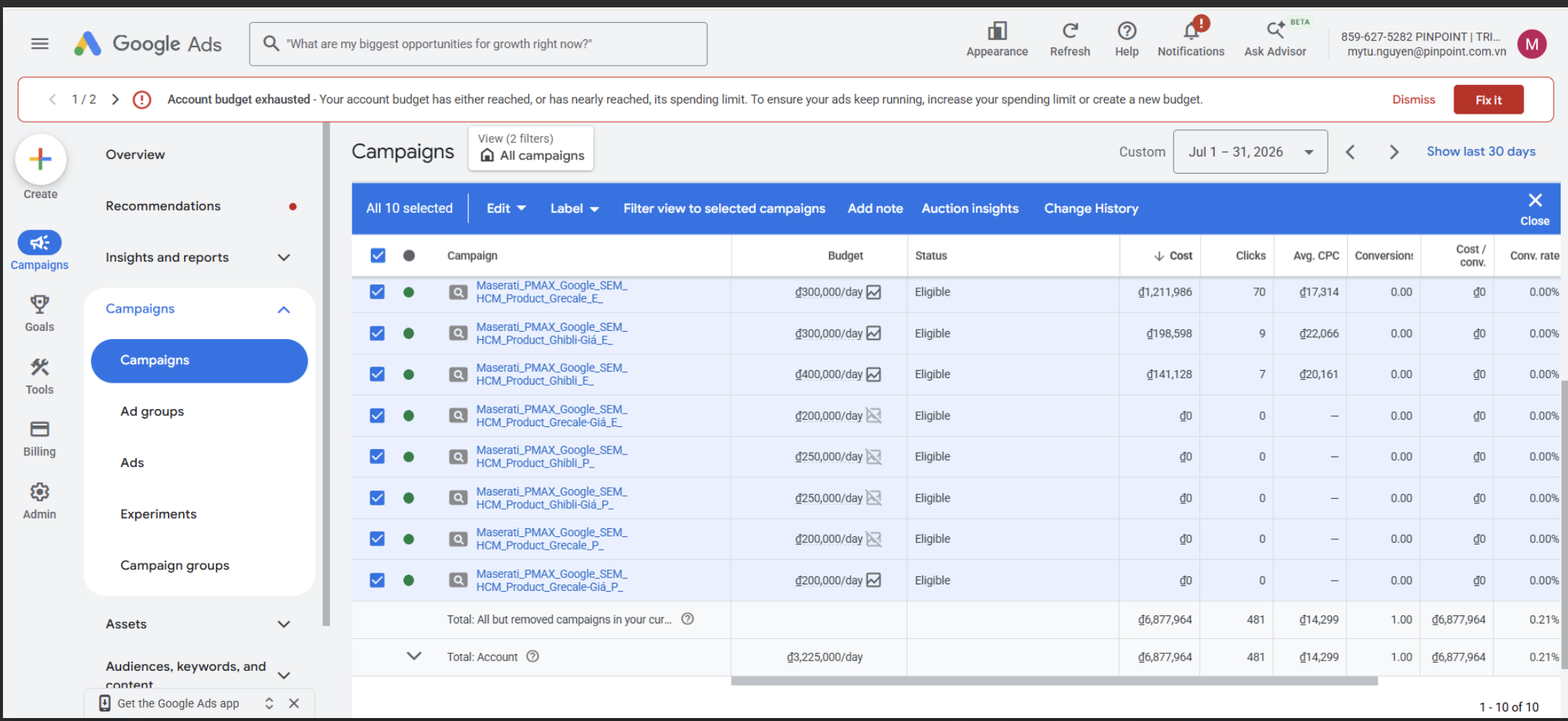Viewport: 1568px width, 721px height.
Task: Expand the Total: Account row
Action: click(414, 656)
